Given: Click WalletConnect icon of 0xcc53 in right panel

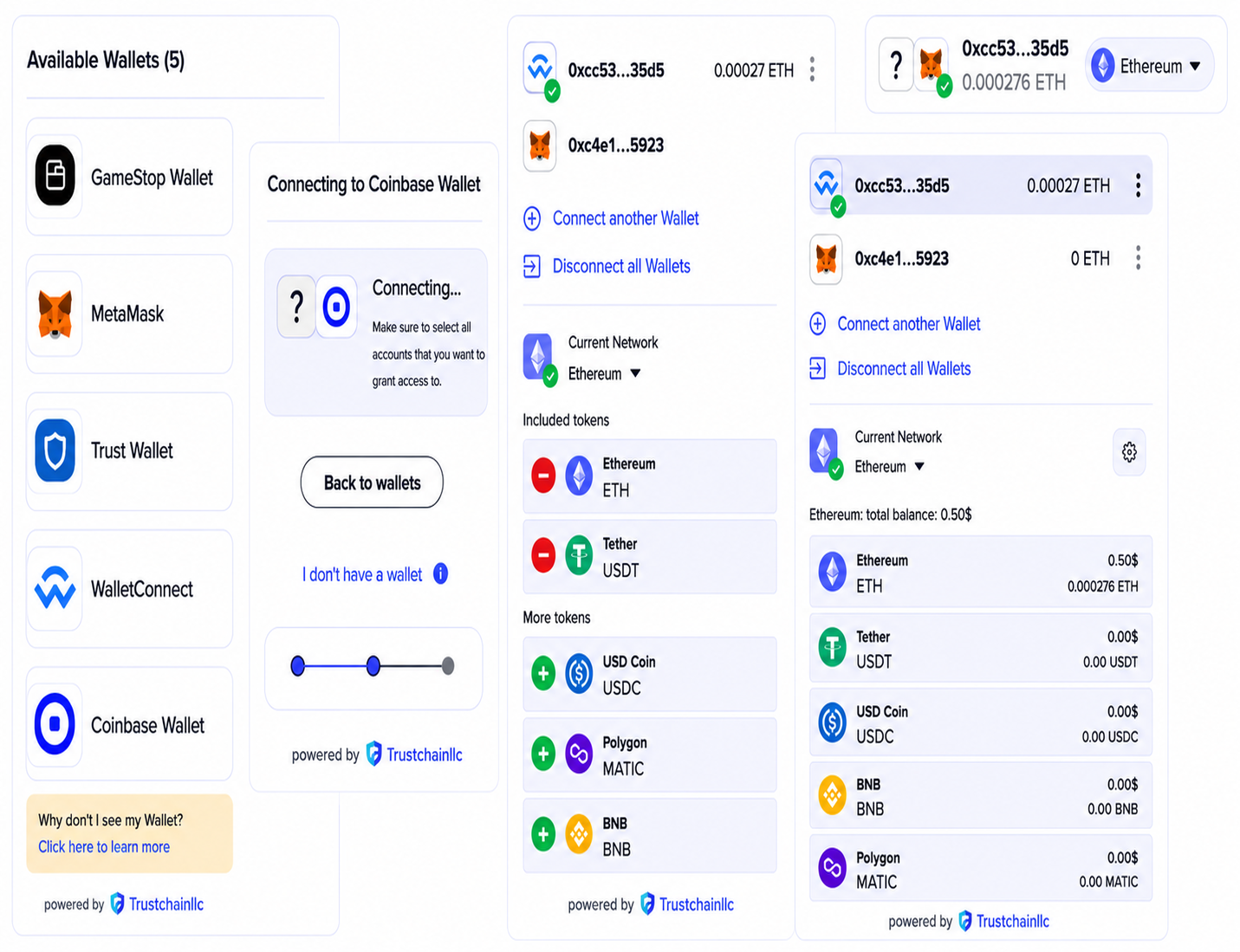Looking at the screenshot, I should click(x=827, y=184).
